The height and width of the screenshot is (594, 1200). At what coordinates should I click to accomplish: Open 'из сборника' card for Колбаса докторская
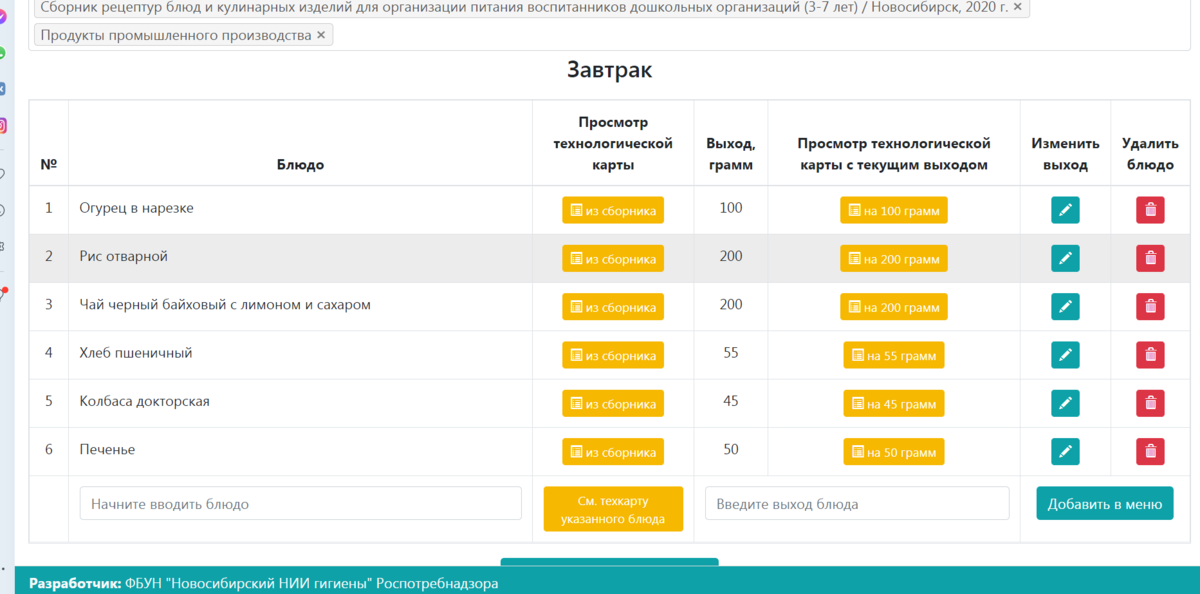click(613, 403)
